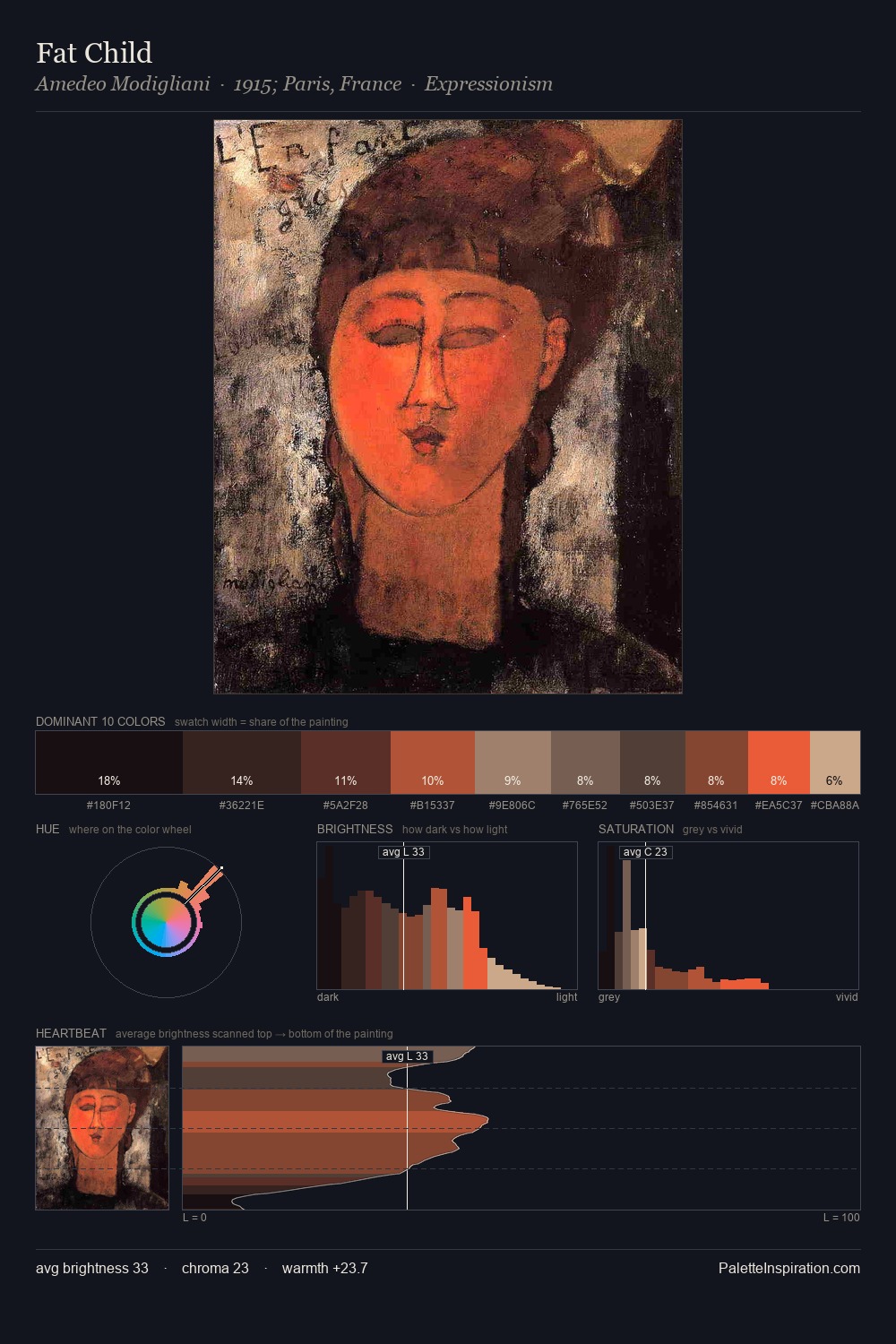Click the 'dark' axis label
896x1344 pixels.
pyautogui.click(x=328, y=997)
